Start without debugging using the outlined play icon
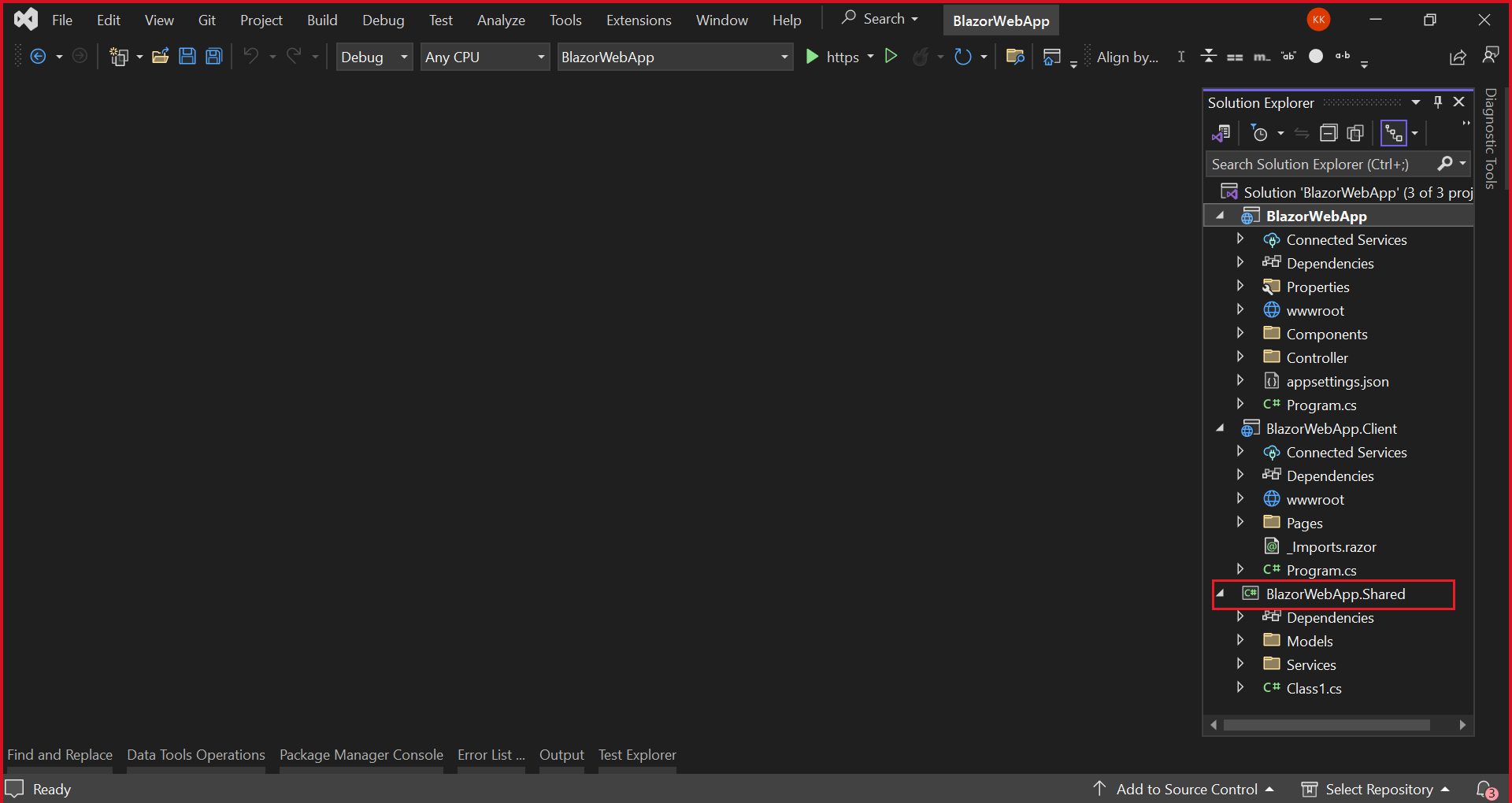The image size is (1512, 803). [891, 56]
